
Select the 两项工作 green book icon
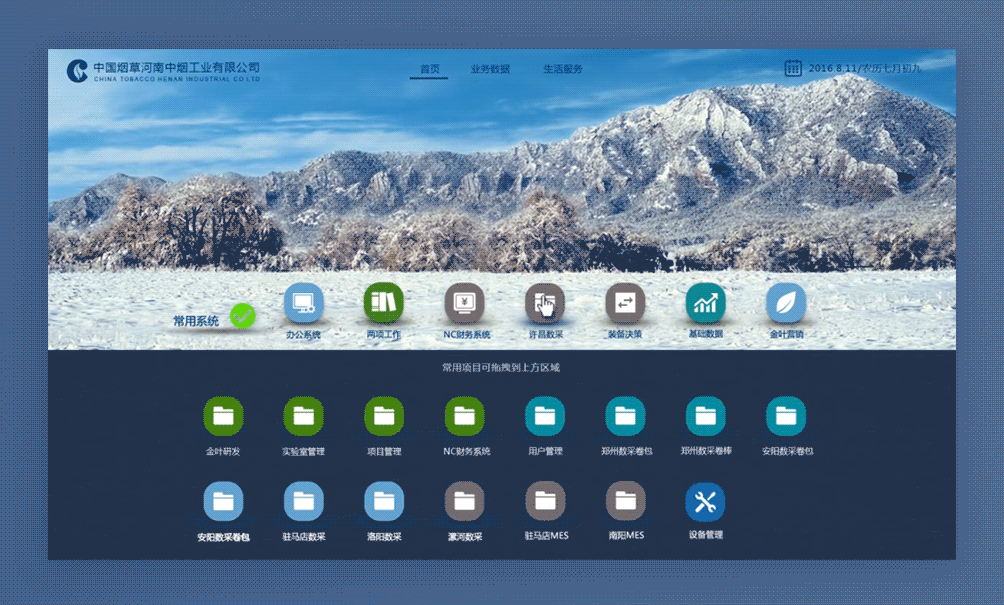384,305
